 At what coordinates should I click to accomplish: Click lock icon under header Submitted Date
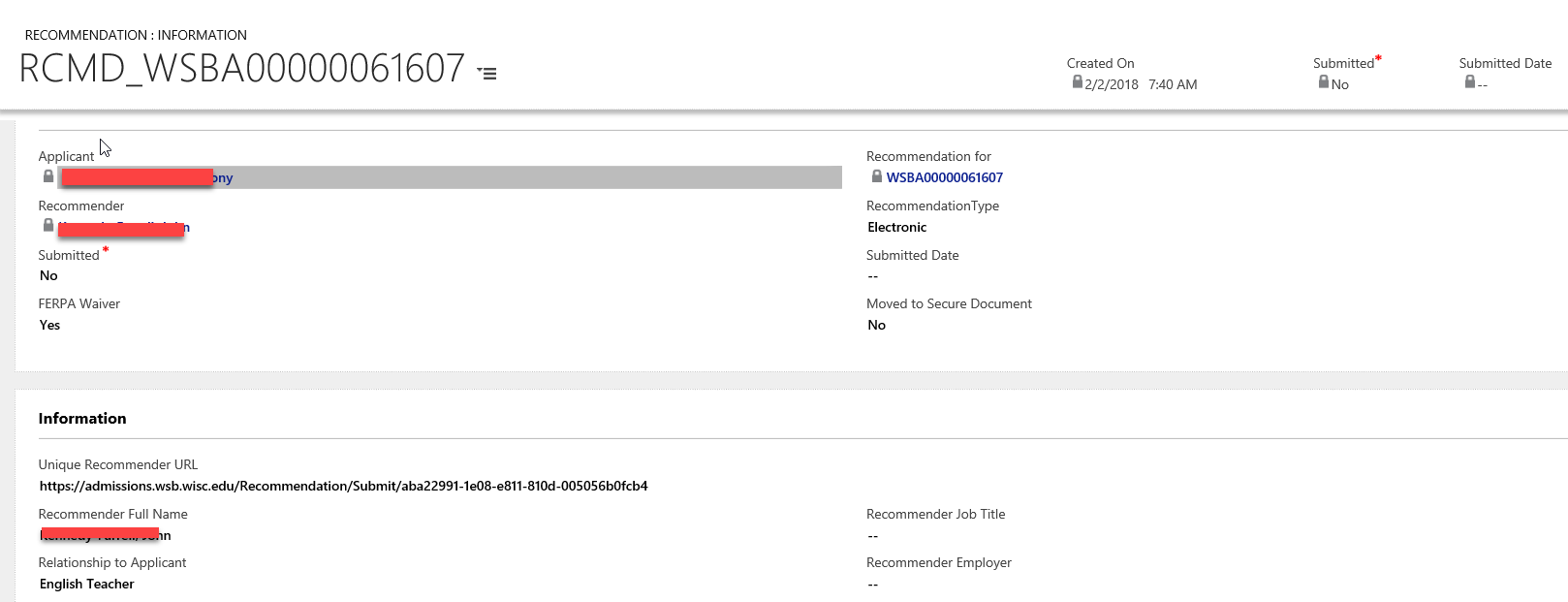(1469, 82)
